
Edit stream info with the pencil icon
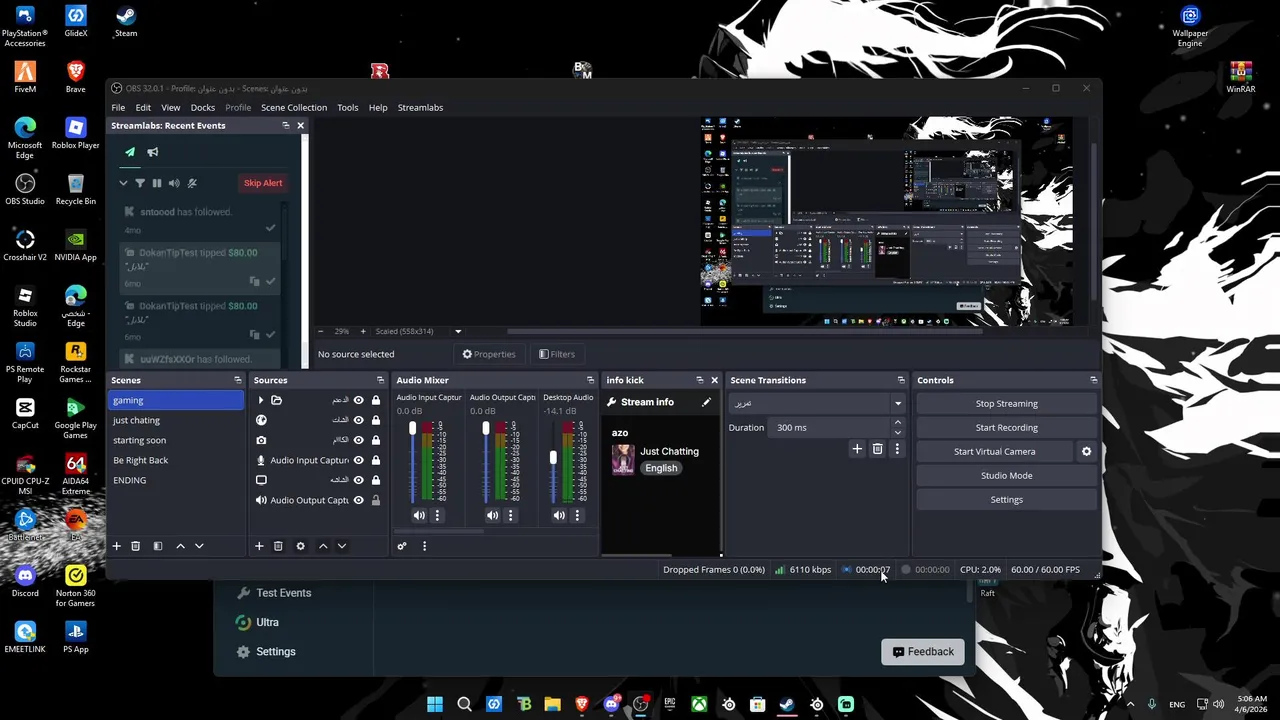706,402
